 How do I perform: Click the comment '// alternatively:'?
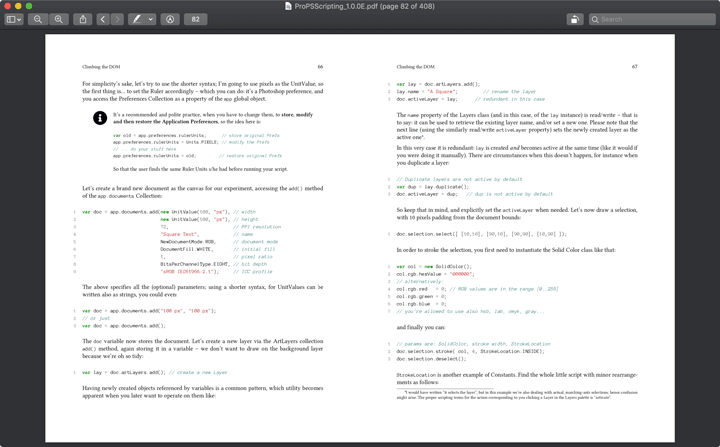click(420, 282)
